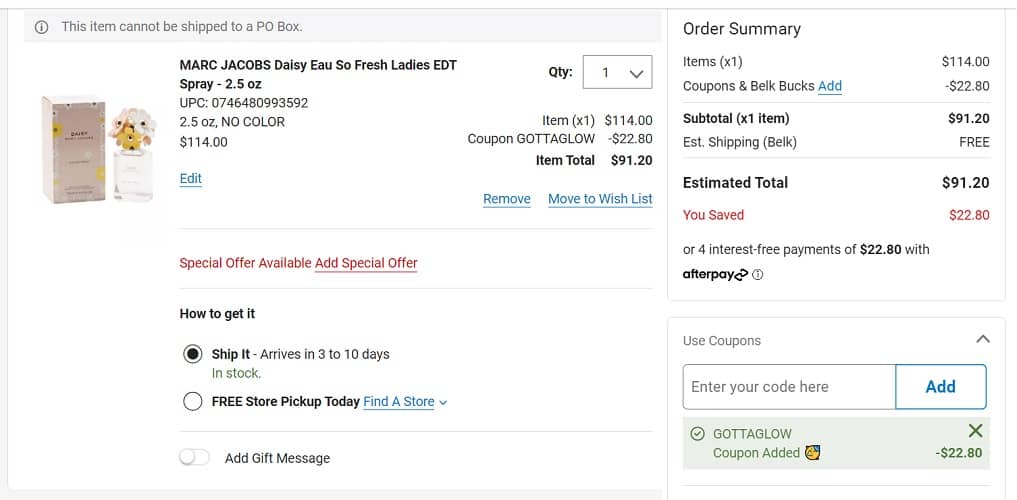Click the PO Box info icon
Viewport: 1017px width, 500px height.
click(41, 27)
